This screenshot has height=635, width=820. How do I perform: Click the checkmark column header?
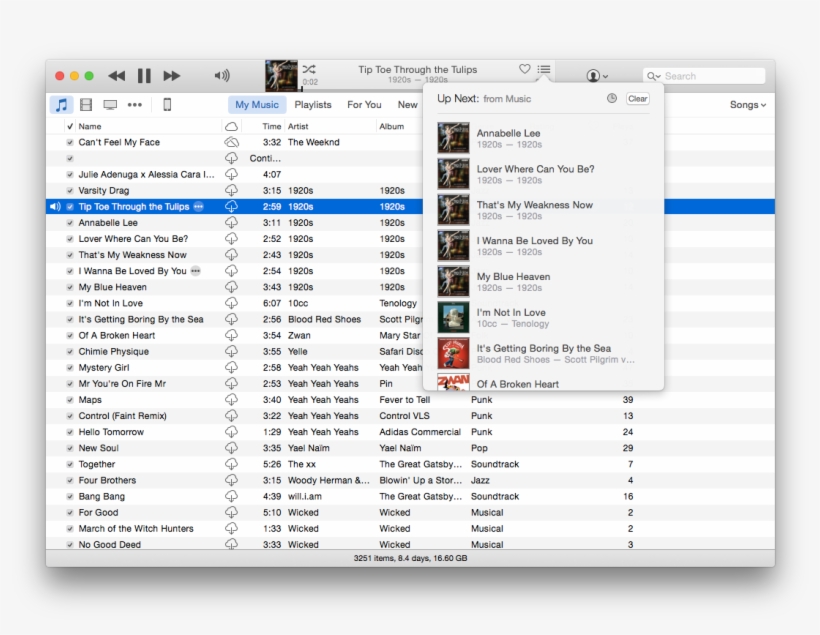coord(70,126)
